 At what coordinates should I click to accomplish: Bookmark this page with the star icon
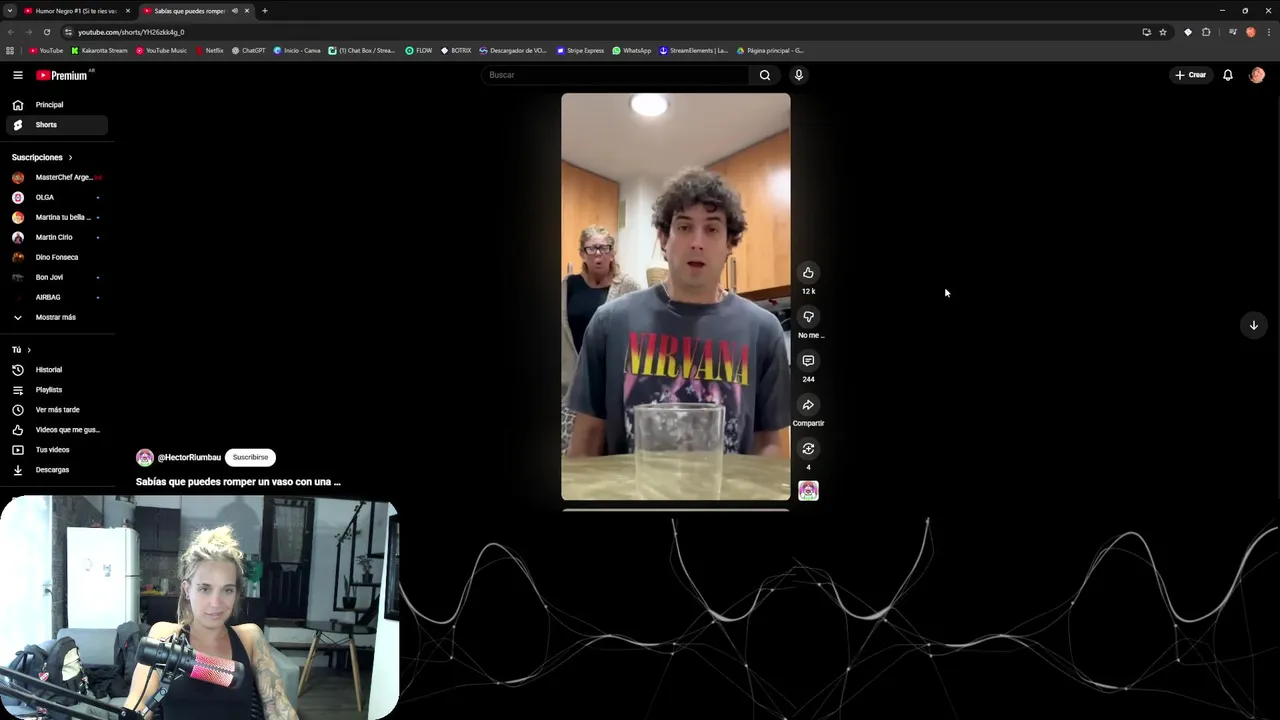click(1163, 32)
